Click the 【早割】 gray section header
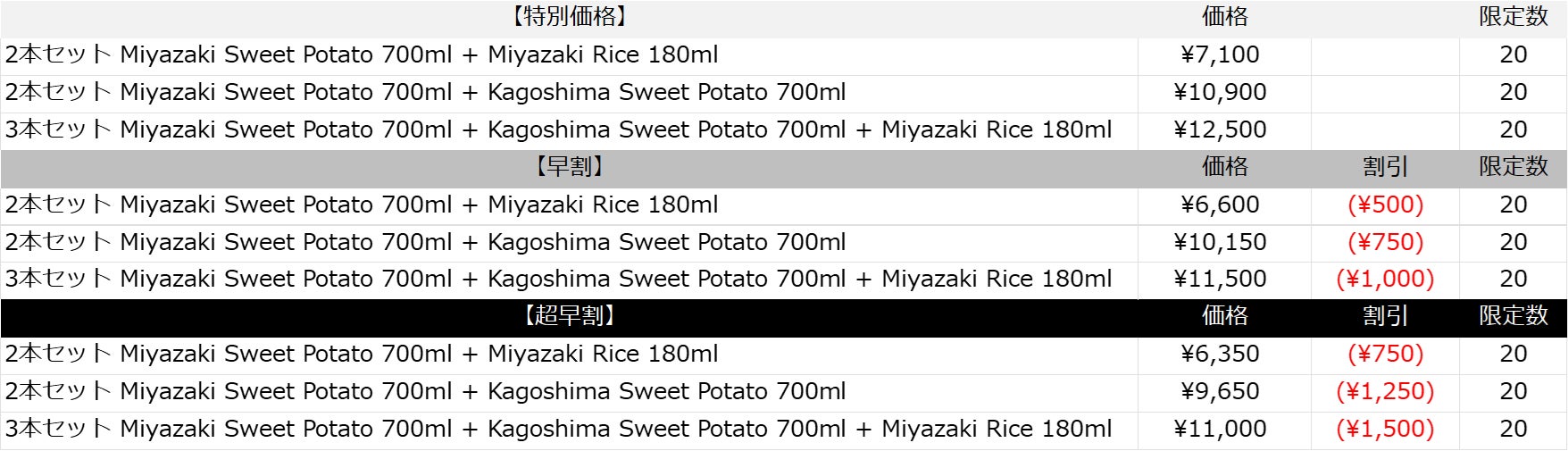Image resolution: width=1568 pixels, height=451 pixels. click(x=569, y=167)
